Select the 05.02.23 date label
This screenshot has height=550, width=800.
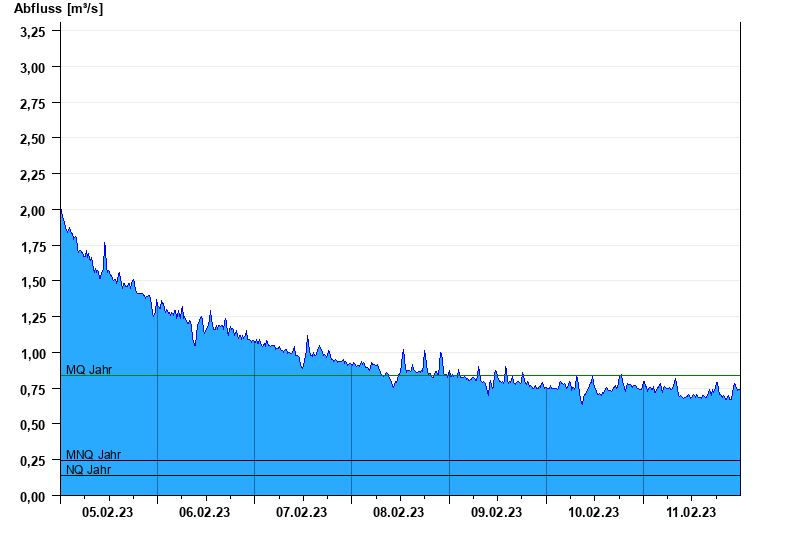pos(107,512)
